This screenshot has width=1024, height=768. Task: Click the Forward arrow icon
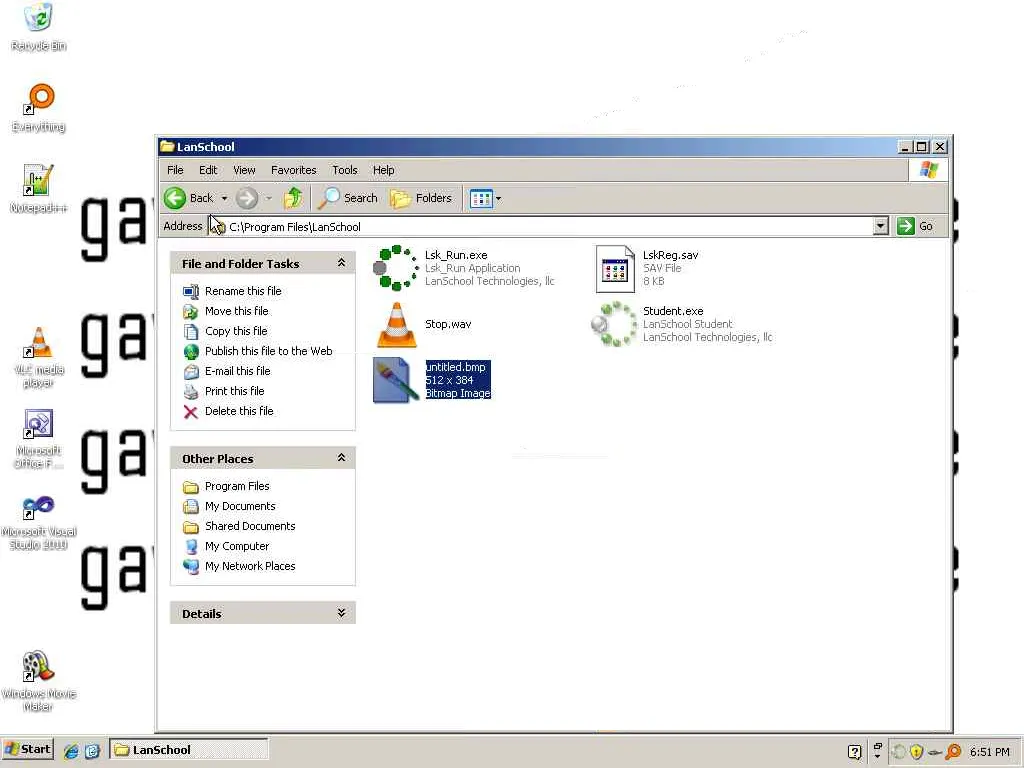pos(247,198)
